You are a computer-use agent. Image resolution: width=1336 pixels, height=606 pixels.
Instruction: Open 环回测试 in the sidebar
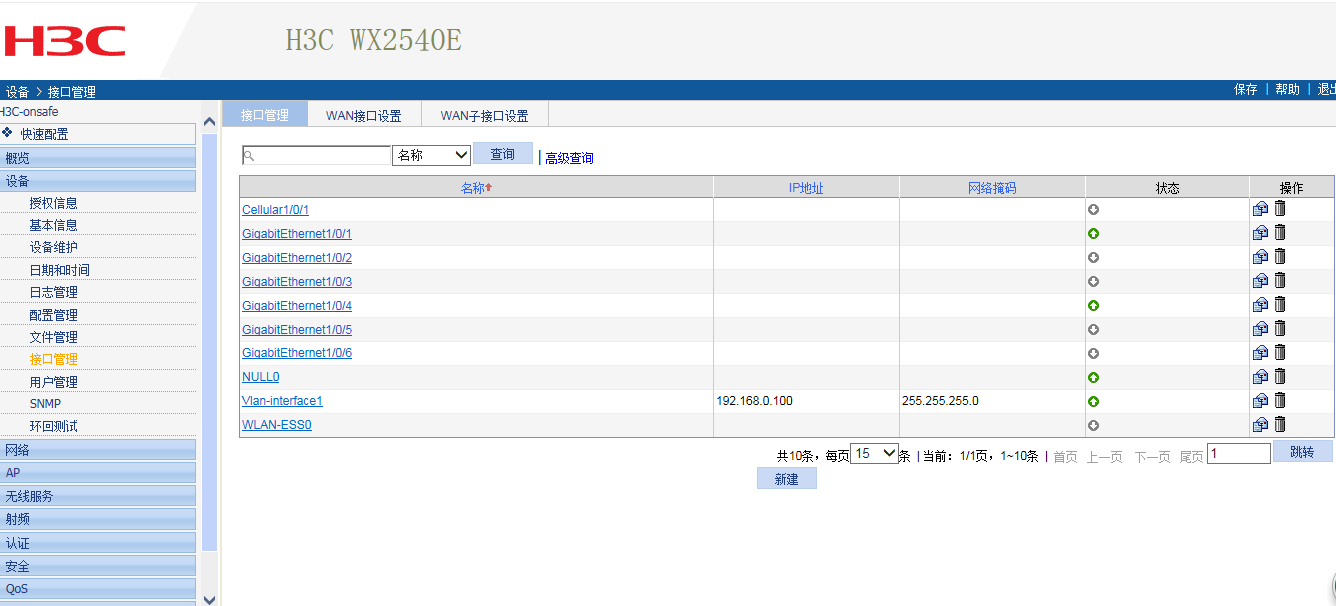pyautogui.click(x=53, y=426)
